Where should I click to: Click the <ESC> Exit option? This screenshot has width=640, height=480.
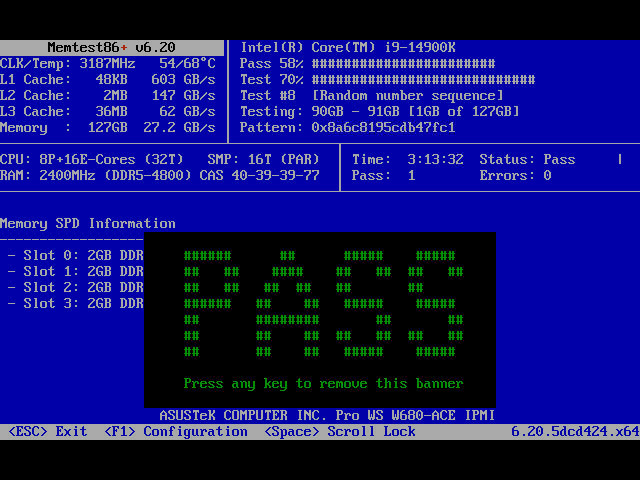point(48,431)
